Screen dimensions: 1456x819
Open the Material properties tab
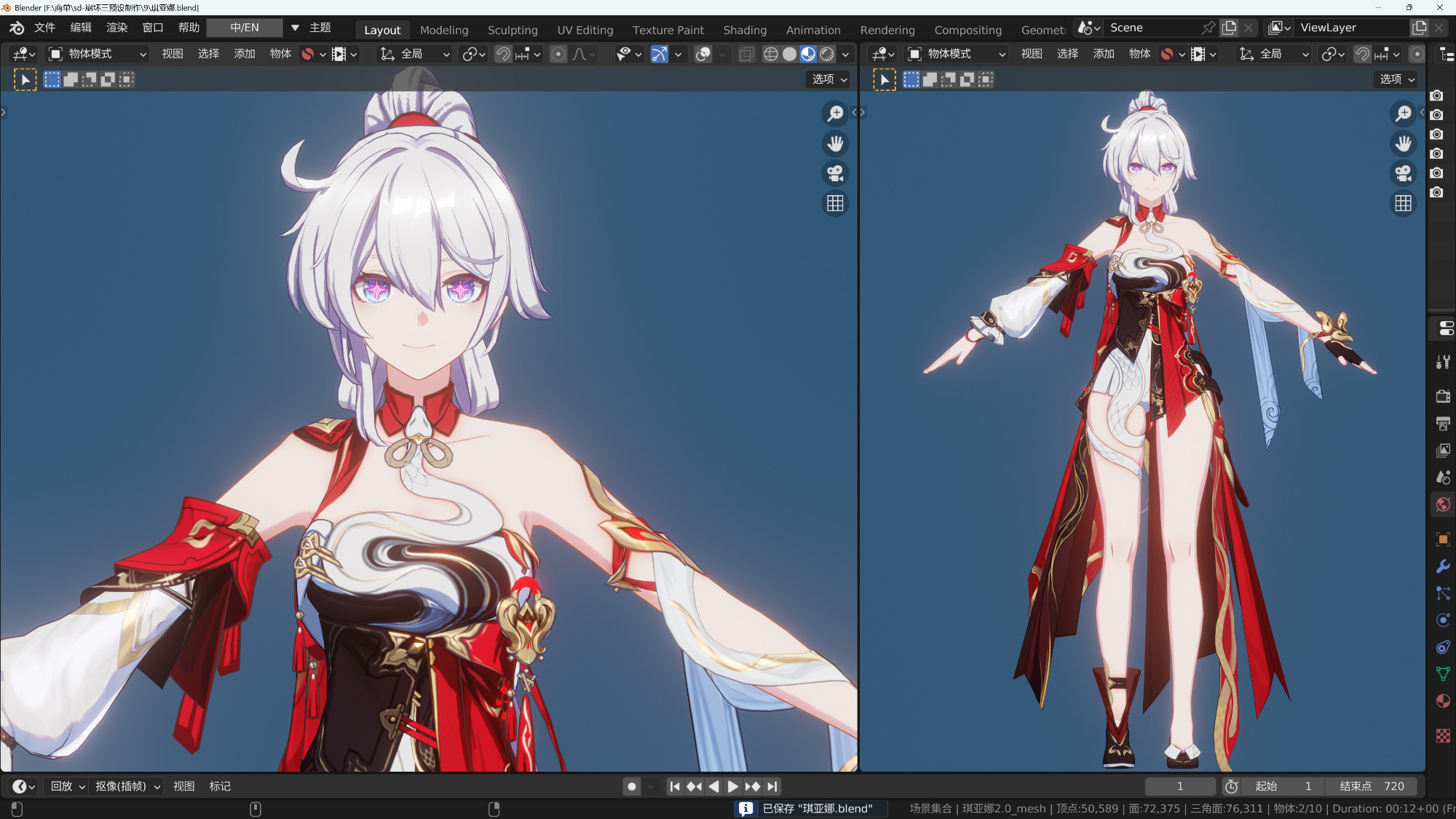(x=1443, y=701)
